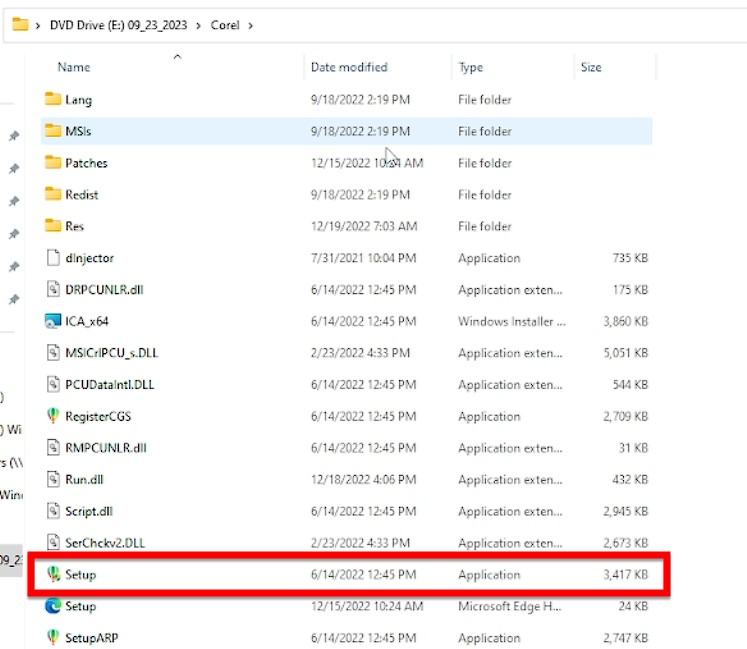Expand the chevron before DVD Drive breadcrumb

pos(38,25)
